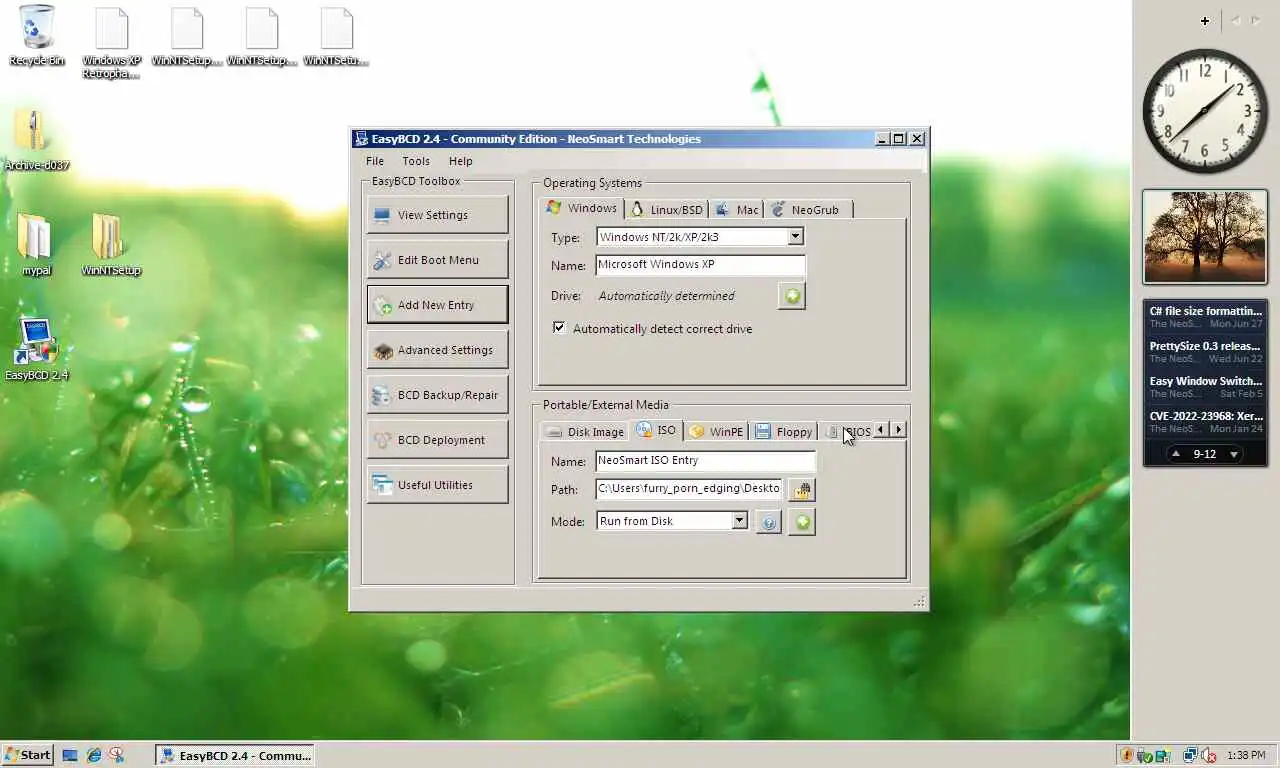Click the ISO mode help icon
The width and height of the screenshot is (1280, 768).
point(768,522)
